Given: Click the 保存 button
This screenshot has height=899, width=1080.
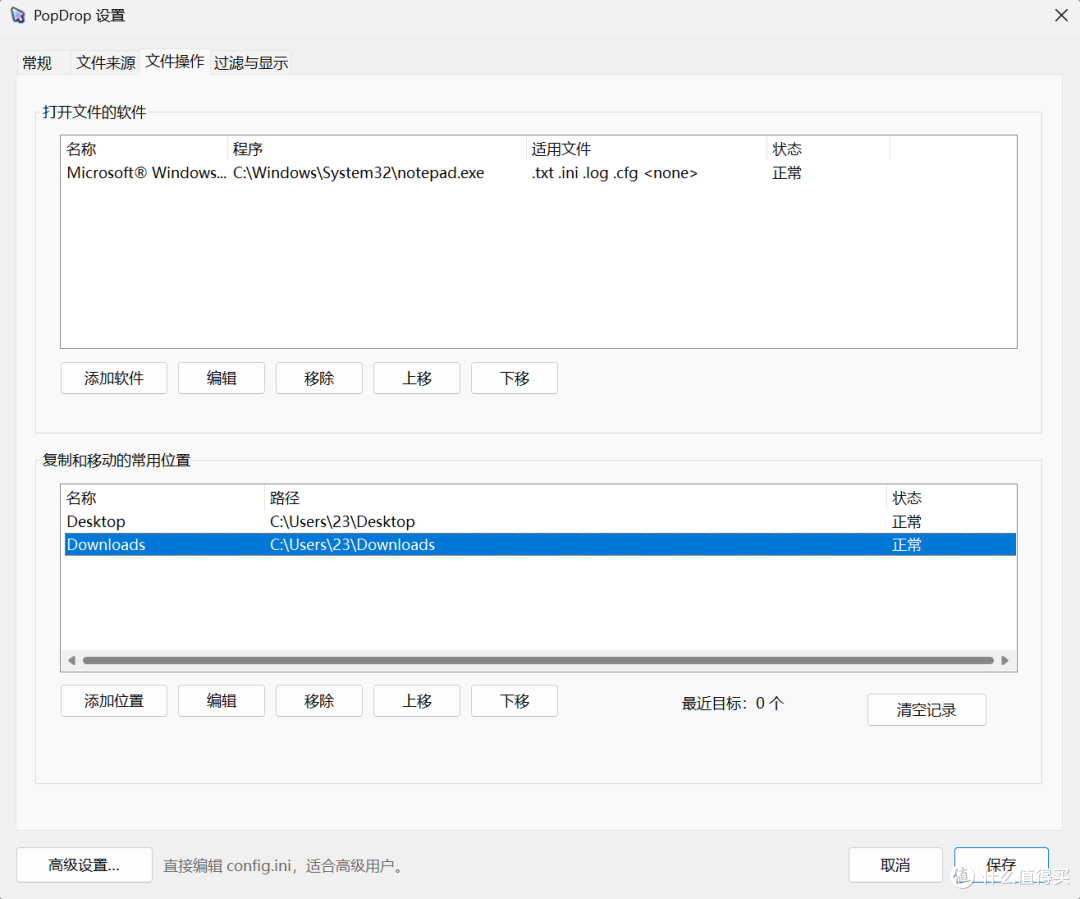Looking at the screenshot, I should coord(1001,865).
